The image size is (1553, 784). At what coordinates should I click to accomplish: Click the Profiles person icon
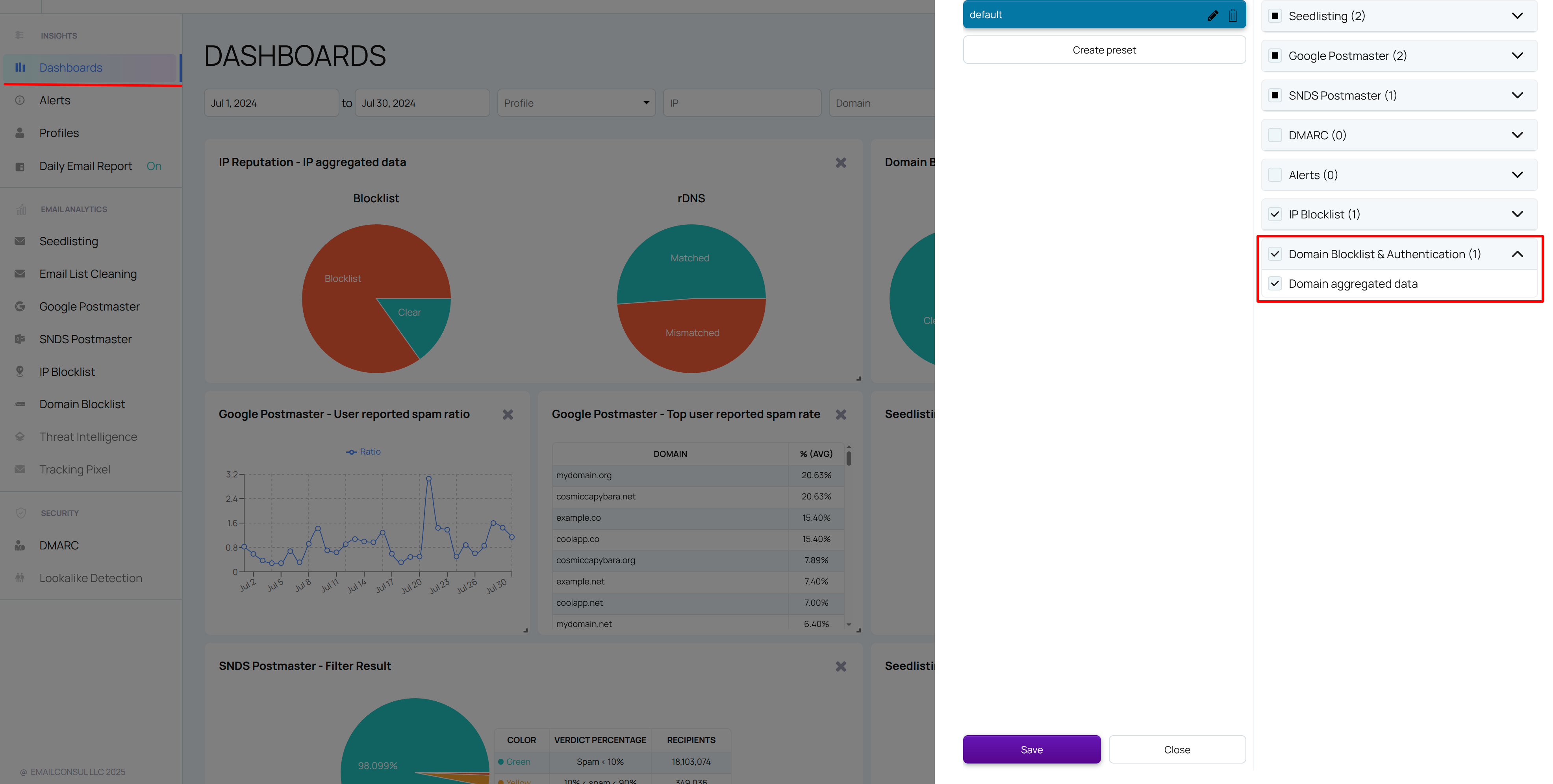[20, 133]
